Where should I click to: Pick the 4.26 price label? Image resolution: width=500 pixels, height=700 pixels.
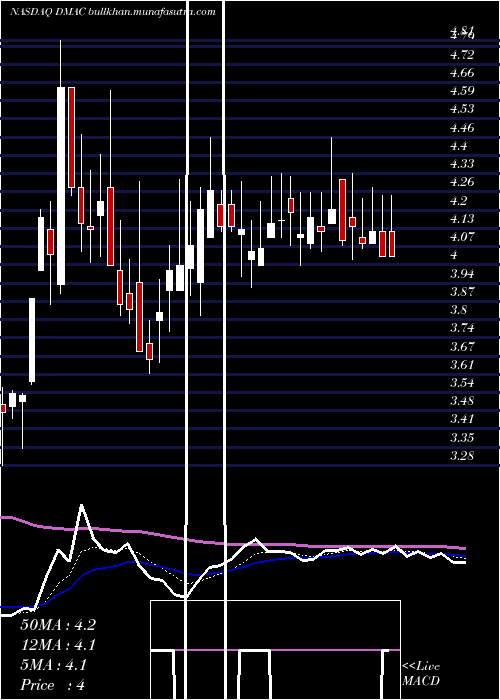point(462,182)
